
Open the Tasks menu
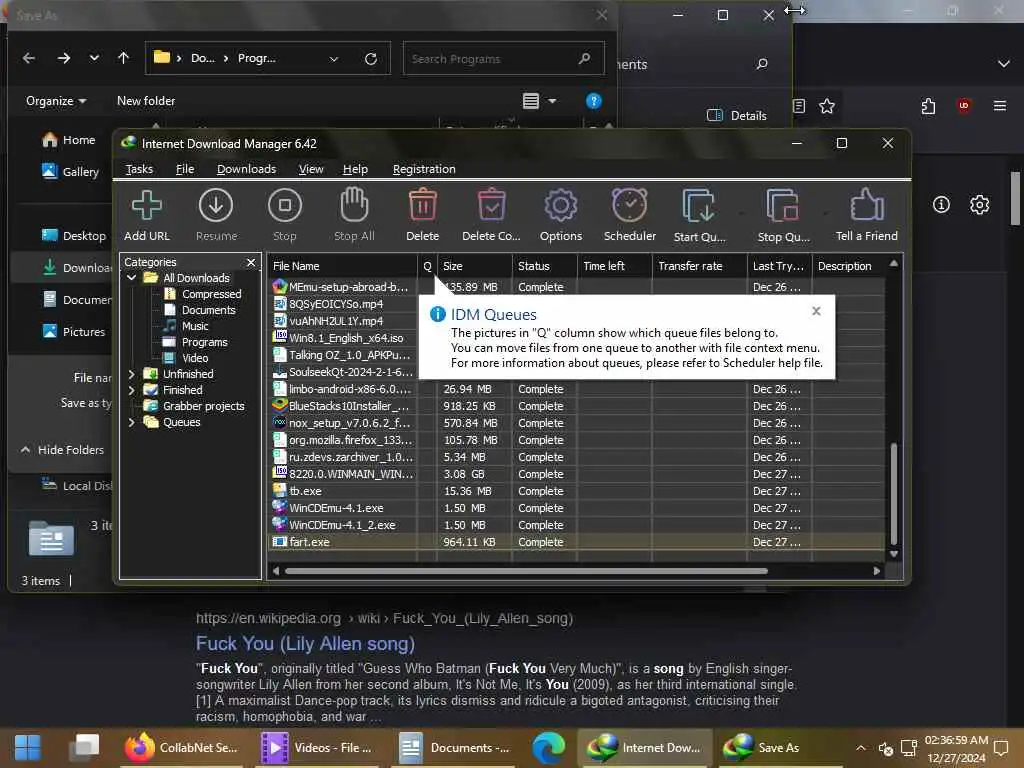(x=139, y=169)
